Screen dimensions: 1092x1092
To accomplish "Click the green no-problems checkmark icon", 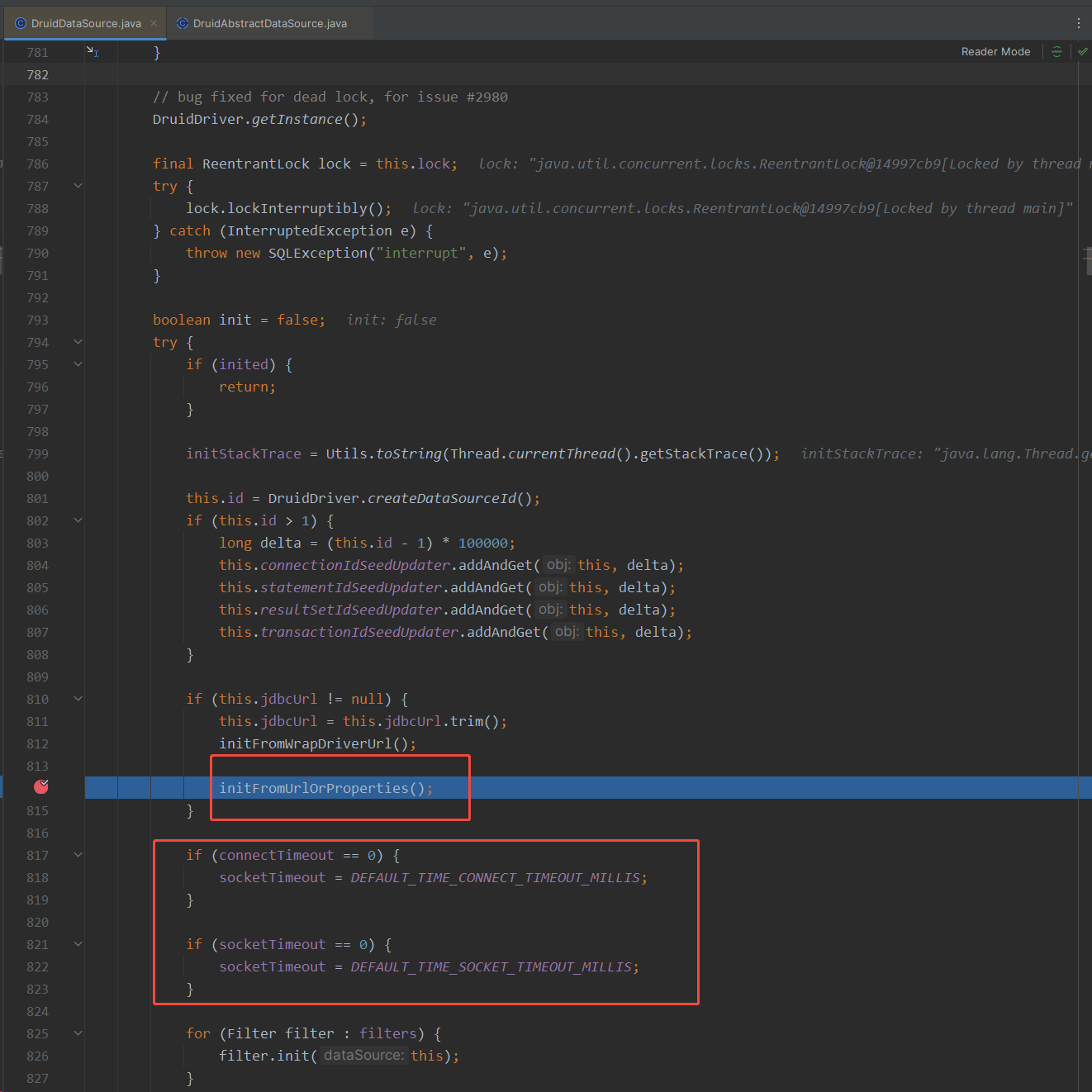I will click(x=1083, y=50).
